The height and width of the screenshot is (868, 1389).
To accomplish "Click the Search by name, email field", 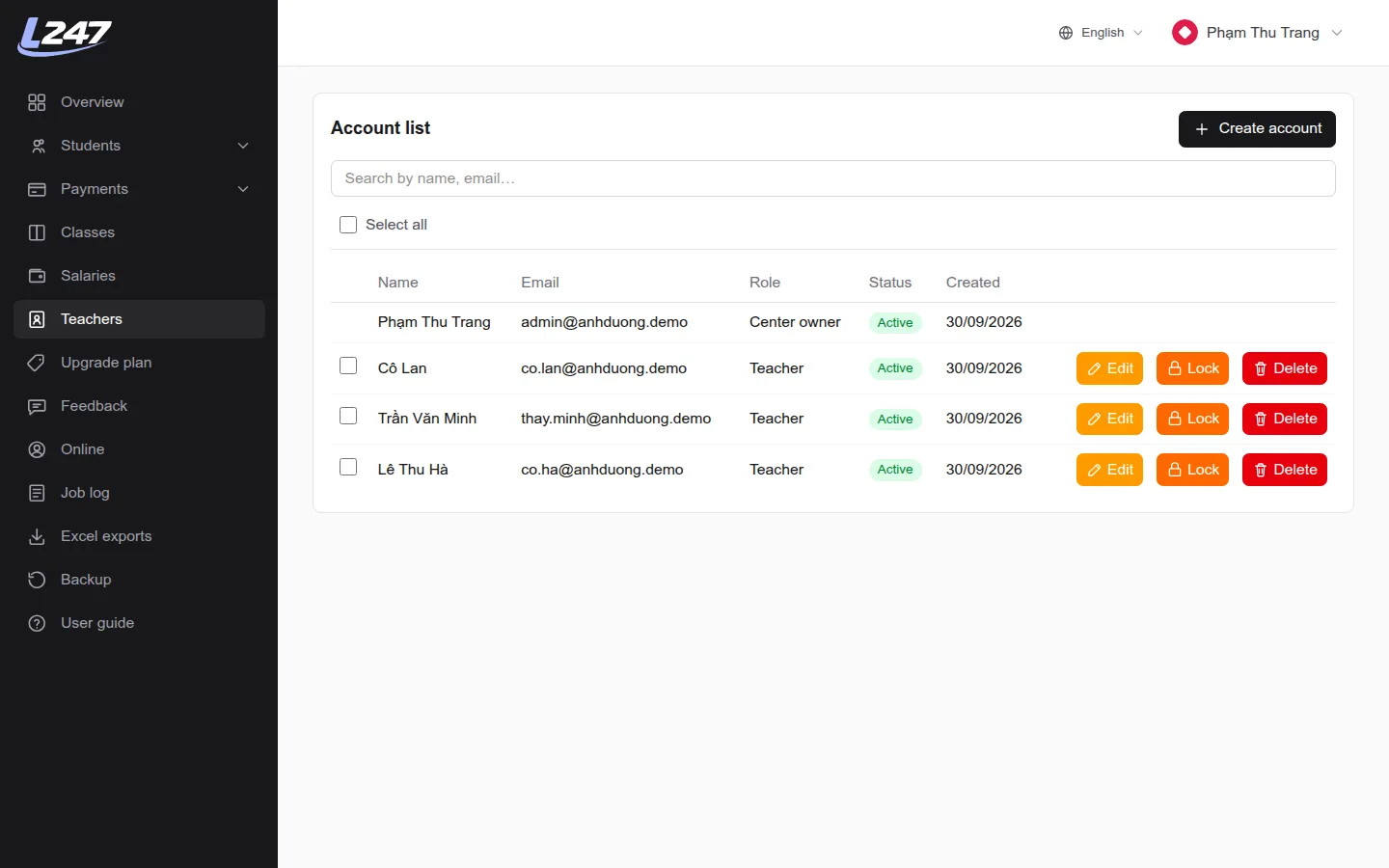I will coord(833,178).
